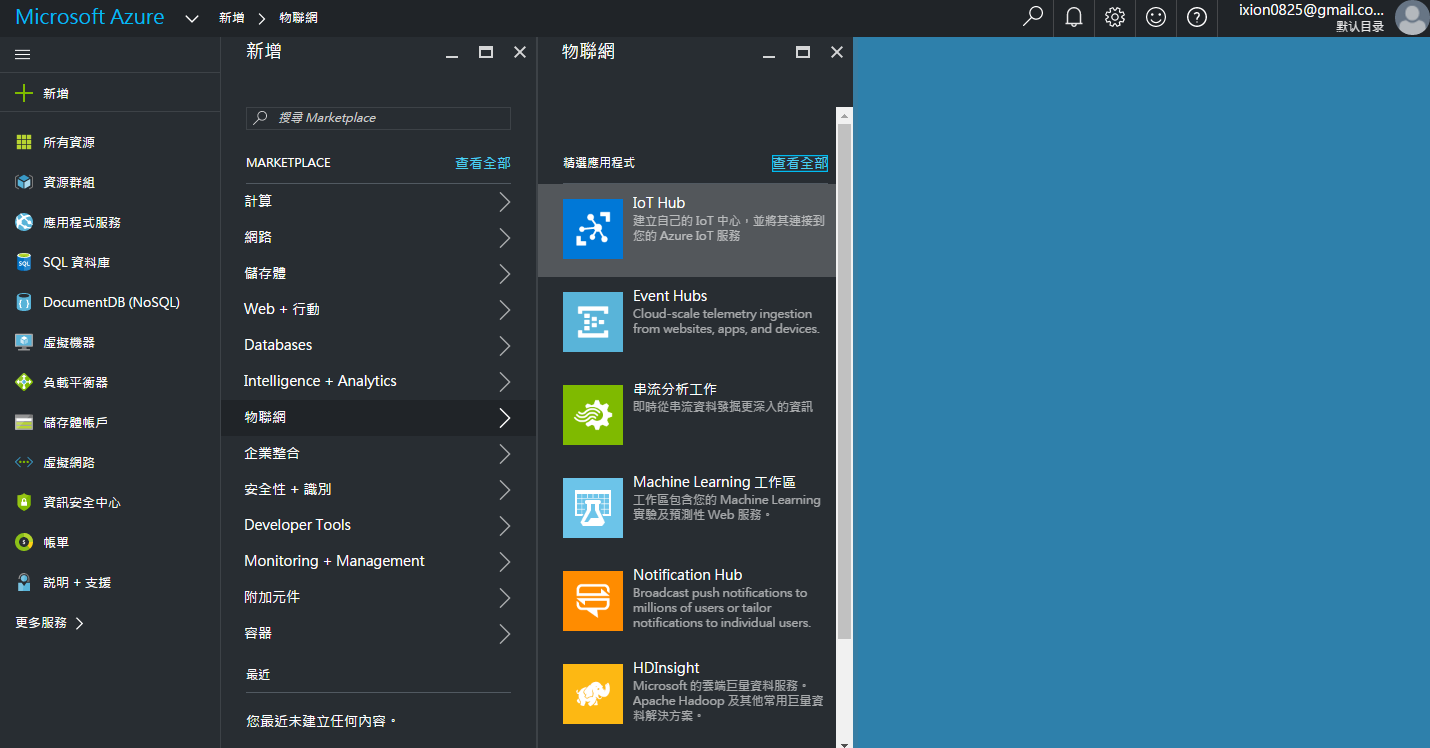Open help question mark icon
This screenshot has width=1430, height=748.
click(x=1197, y=17)
